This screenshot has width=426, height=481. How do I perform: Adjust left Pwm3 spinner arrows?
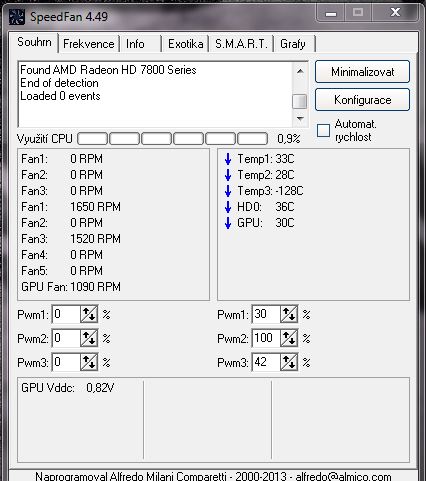pos(89,362)
